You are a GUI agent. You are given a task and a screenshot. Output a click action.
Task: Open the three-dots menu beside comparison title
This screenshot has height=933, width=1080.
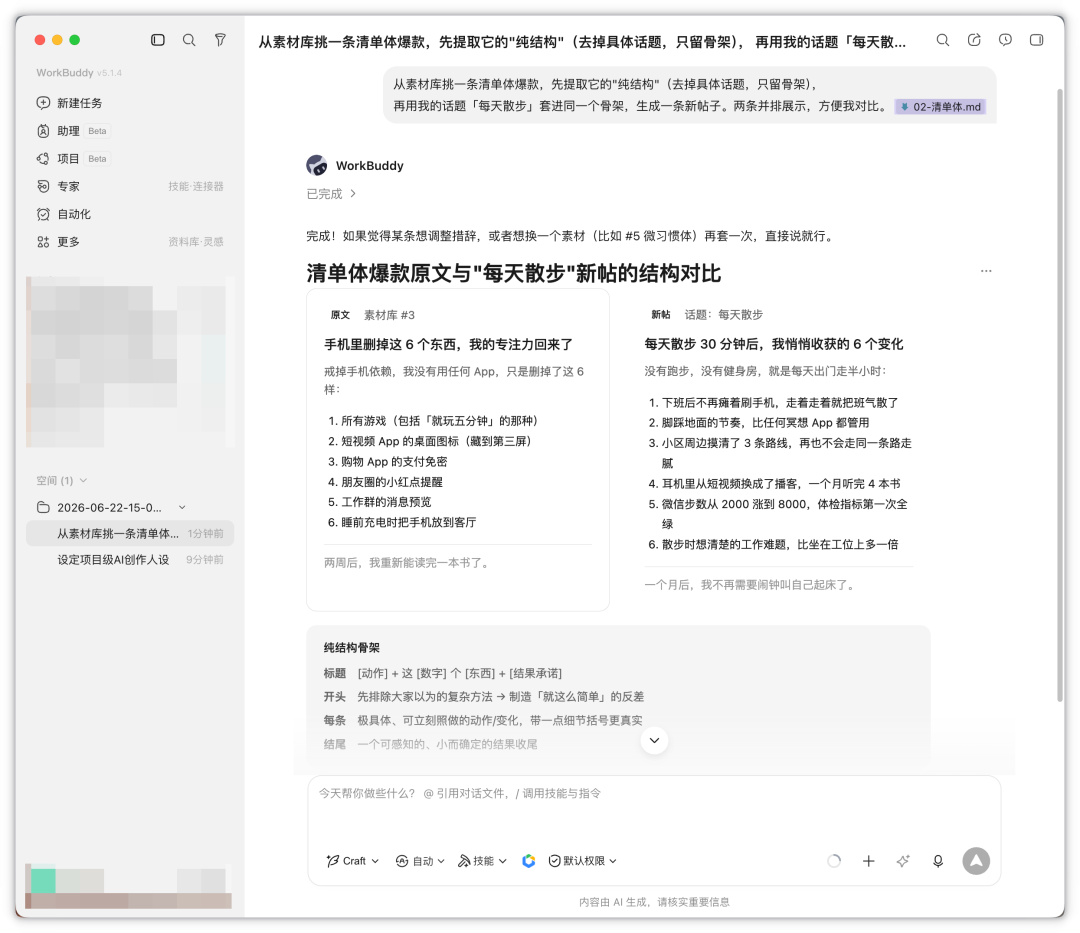pos(986,271)
